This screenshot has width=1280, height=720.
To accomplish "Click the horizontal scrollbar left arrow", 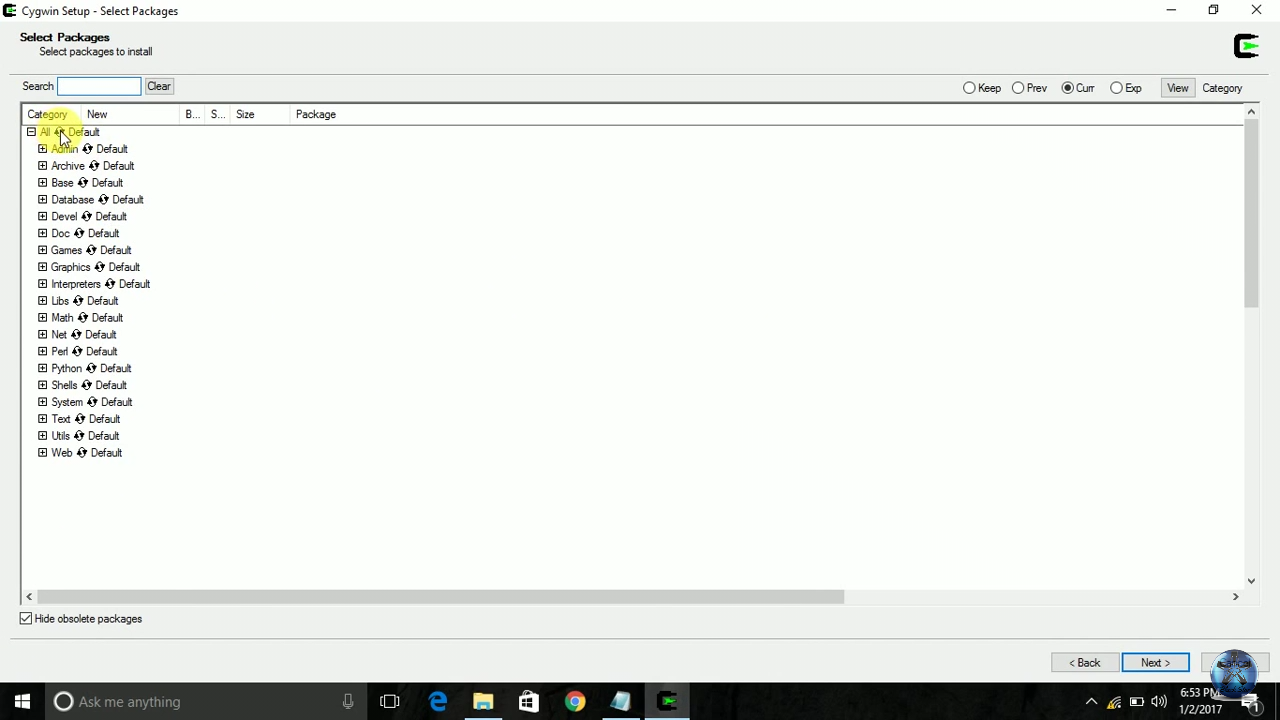I will [x=29, y=597].
